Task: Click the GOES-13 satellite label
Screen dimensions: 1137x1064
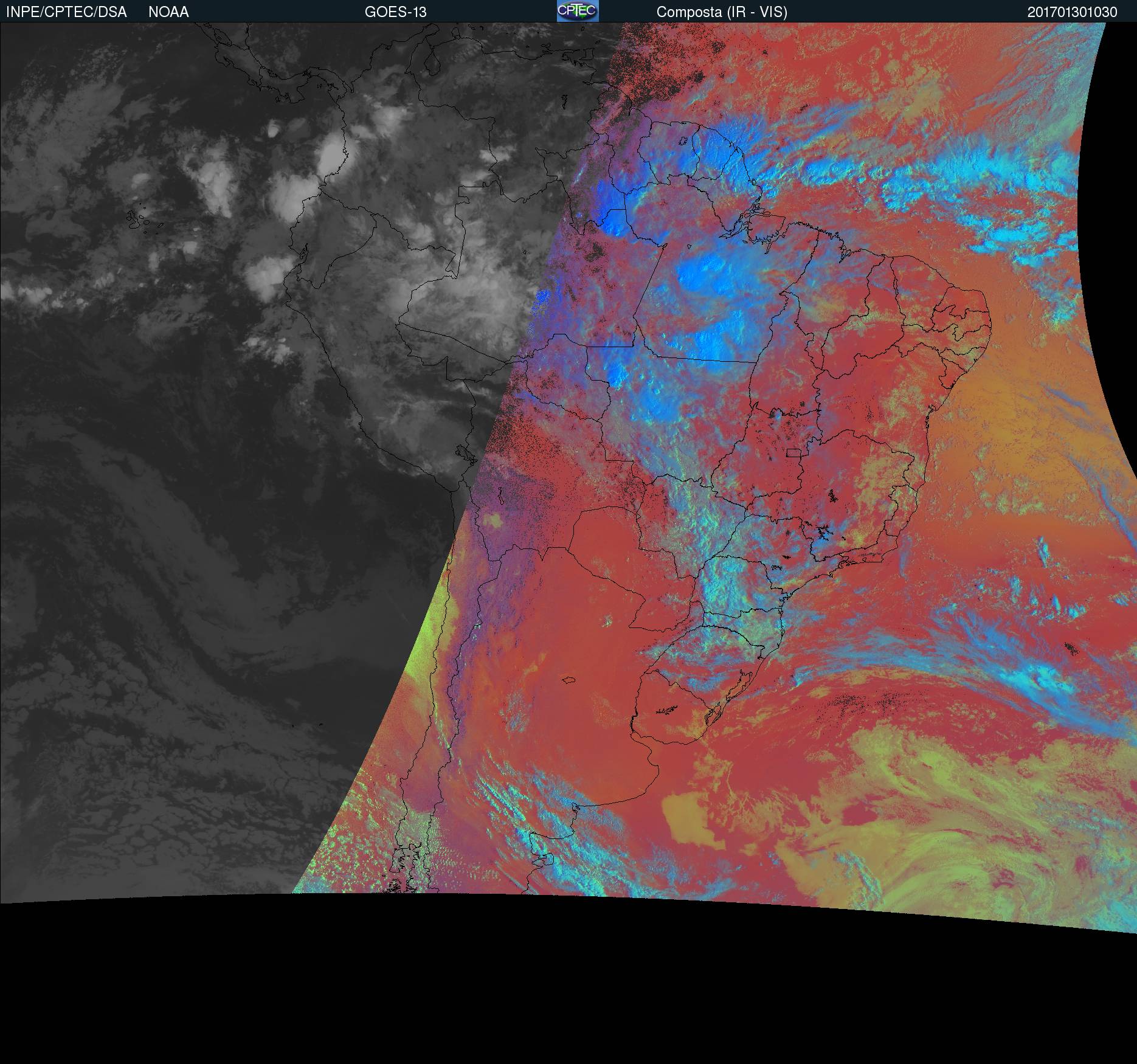Action: coord(395,12)
